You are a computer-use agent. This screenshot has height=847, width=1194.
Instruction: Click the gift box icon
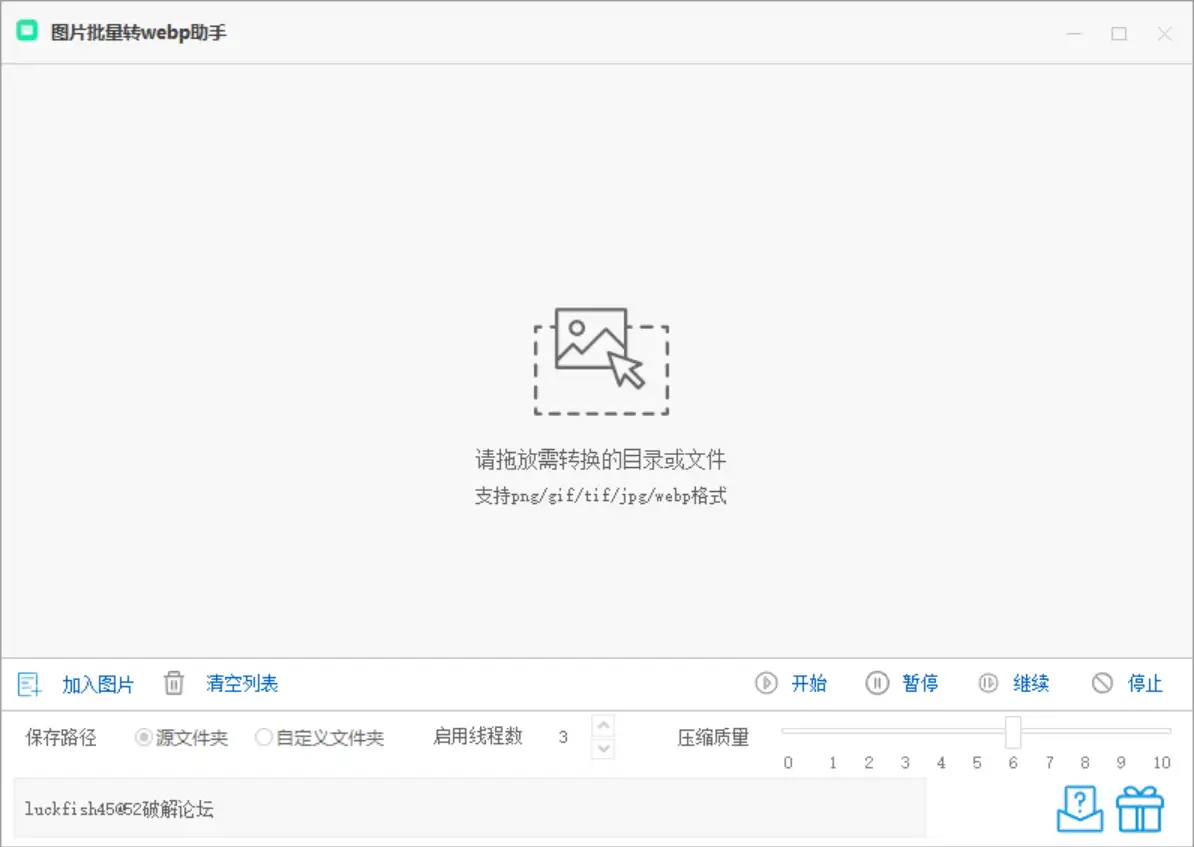(1141, 807)
